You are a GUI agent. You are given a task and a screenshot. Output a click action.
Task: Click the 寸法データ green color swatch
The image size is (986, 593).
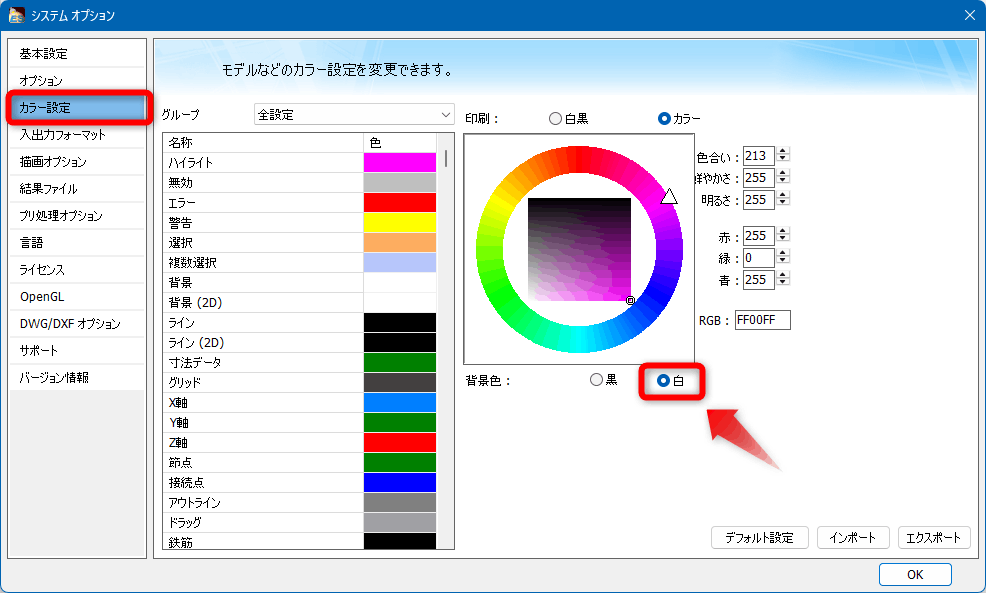pos(400,362)
